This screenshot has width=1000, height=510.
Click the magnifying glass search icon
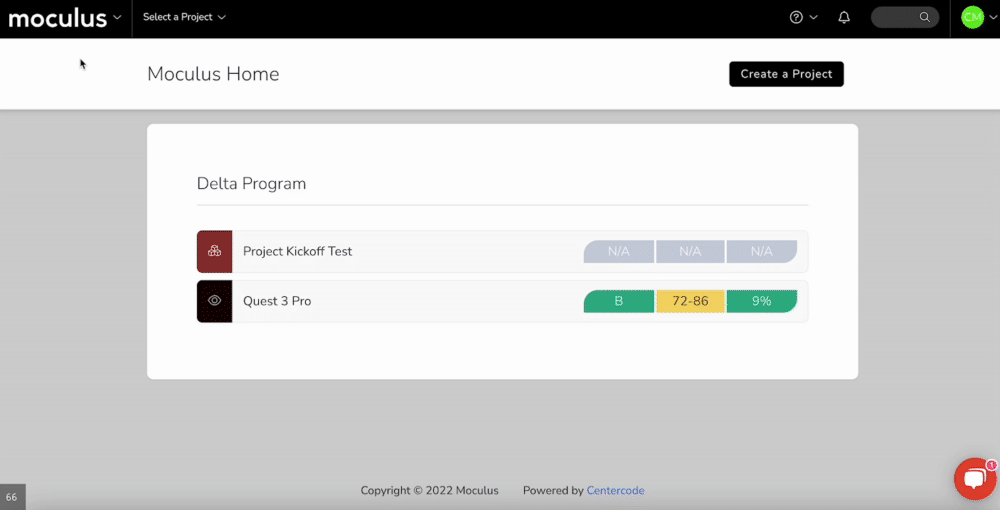[x=925, y=17]
